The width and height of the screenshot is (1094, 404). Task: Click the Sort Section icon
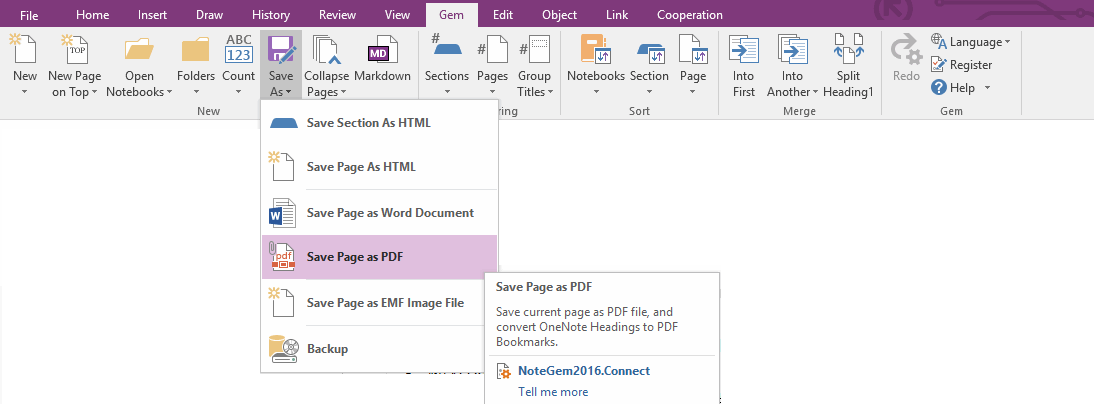pos(649,52)
